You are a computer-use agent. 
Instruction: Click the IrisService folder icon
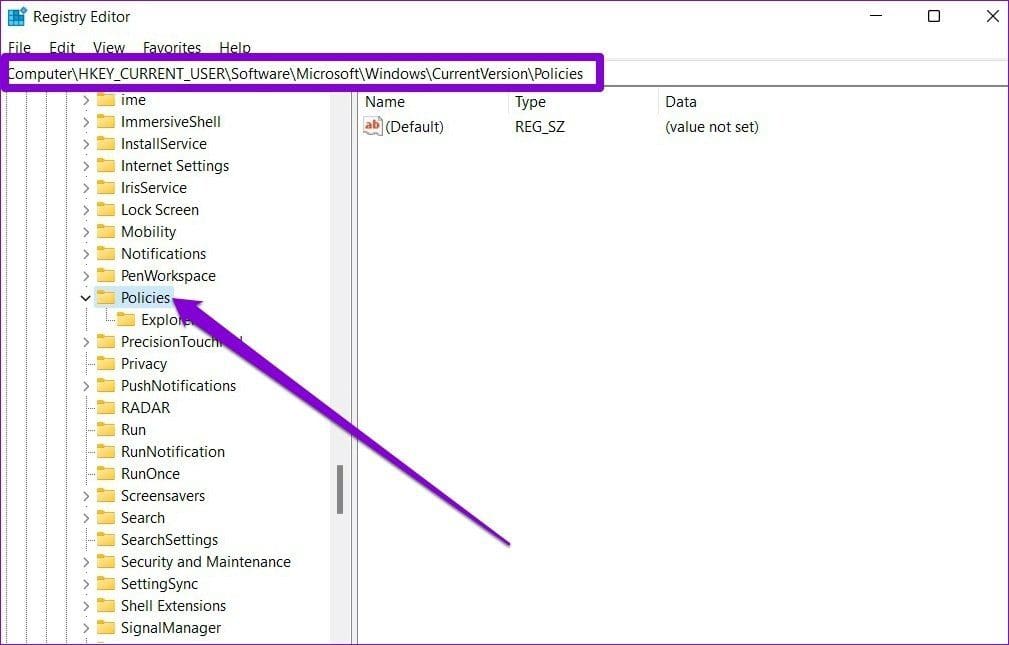(106, 187)
